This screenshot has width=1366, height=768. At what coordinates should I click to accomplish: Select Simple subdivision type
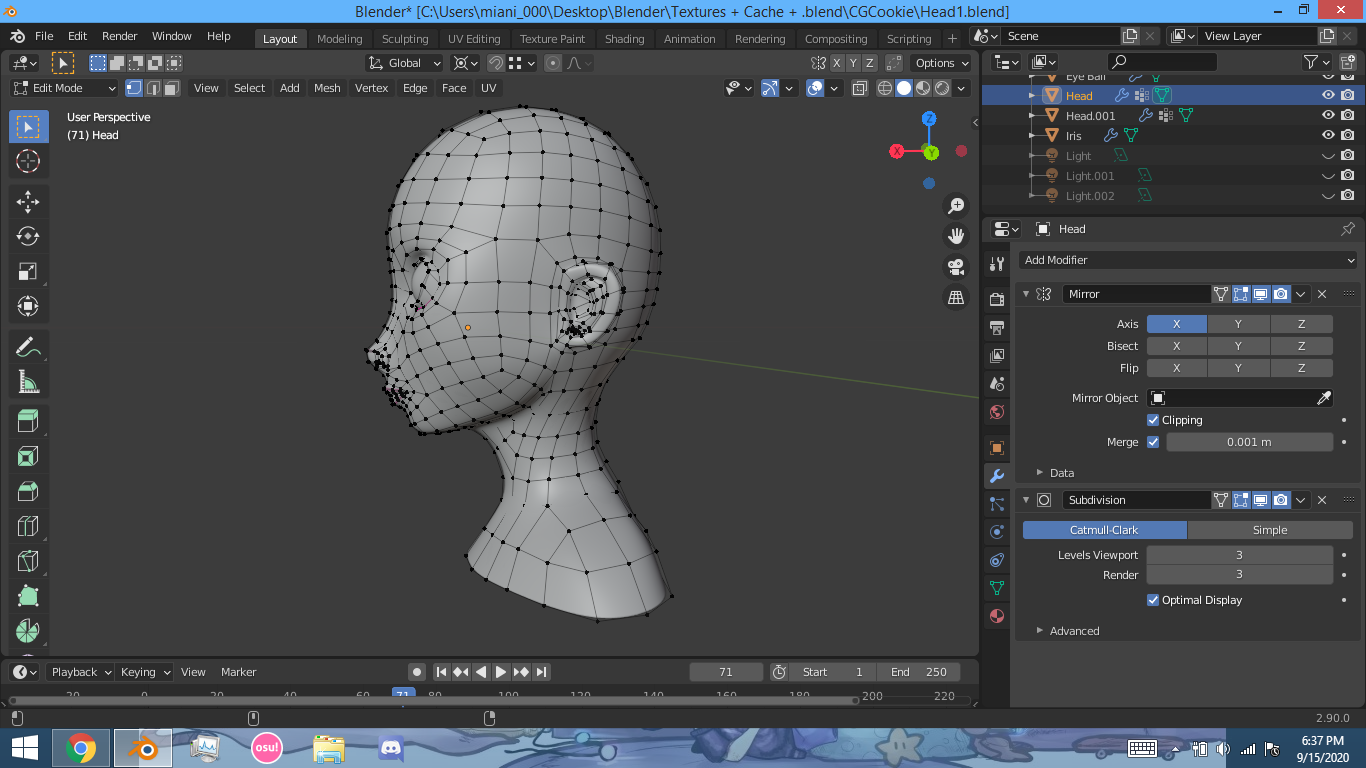(x=1269, y=530)
